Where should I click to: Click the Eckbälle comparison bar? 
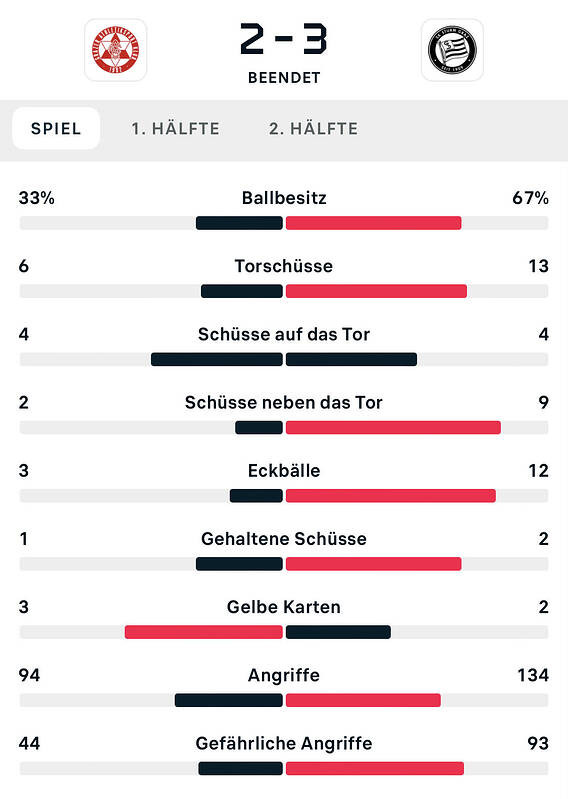[284, 496]
